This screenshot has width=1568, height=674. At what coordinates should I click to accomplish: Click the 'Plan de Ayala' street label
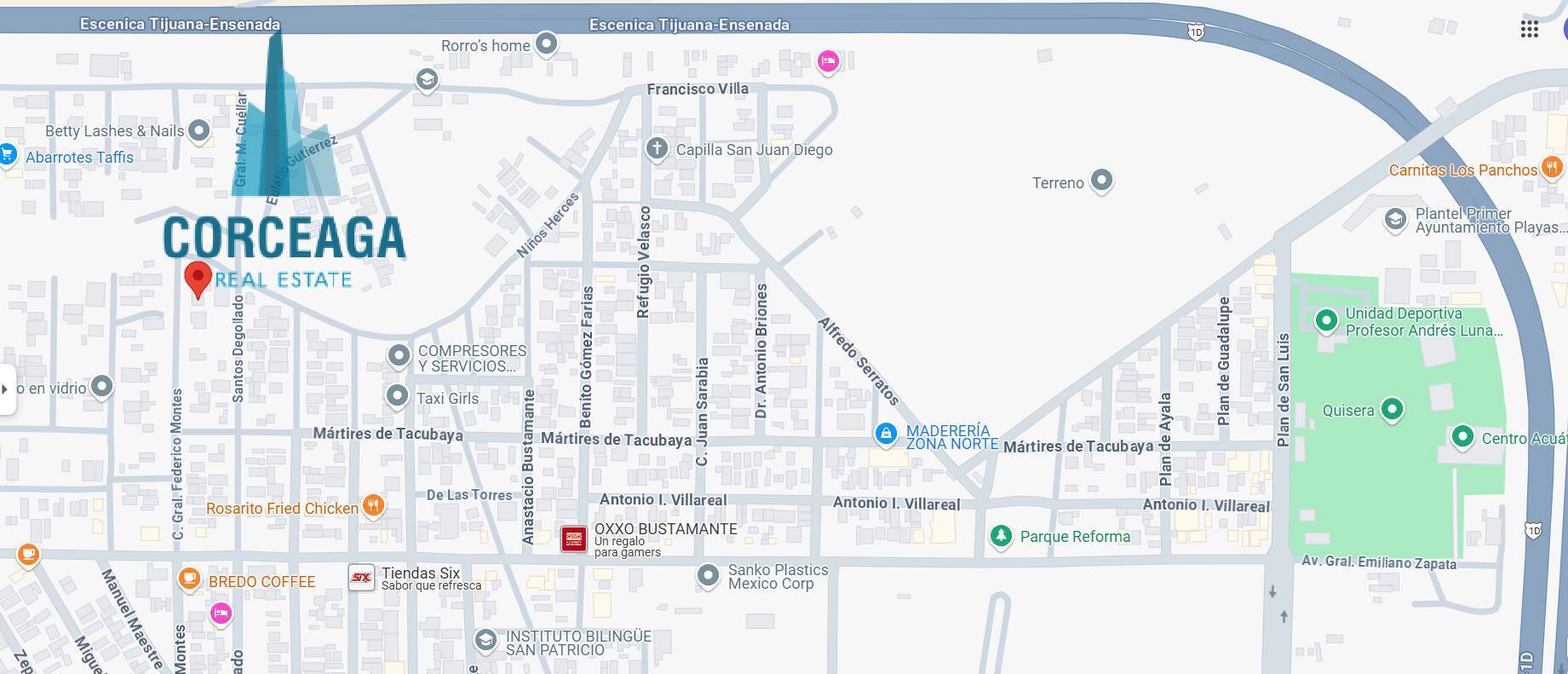(1166, 440)
